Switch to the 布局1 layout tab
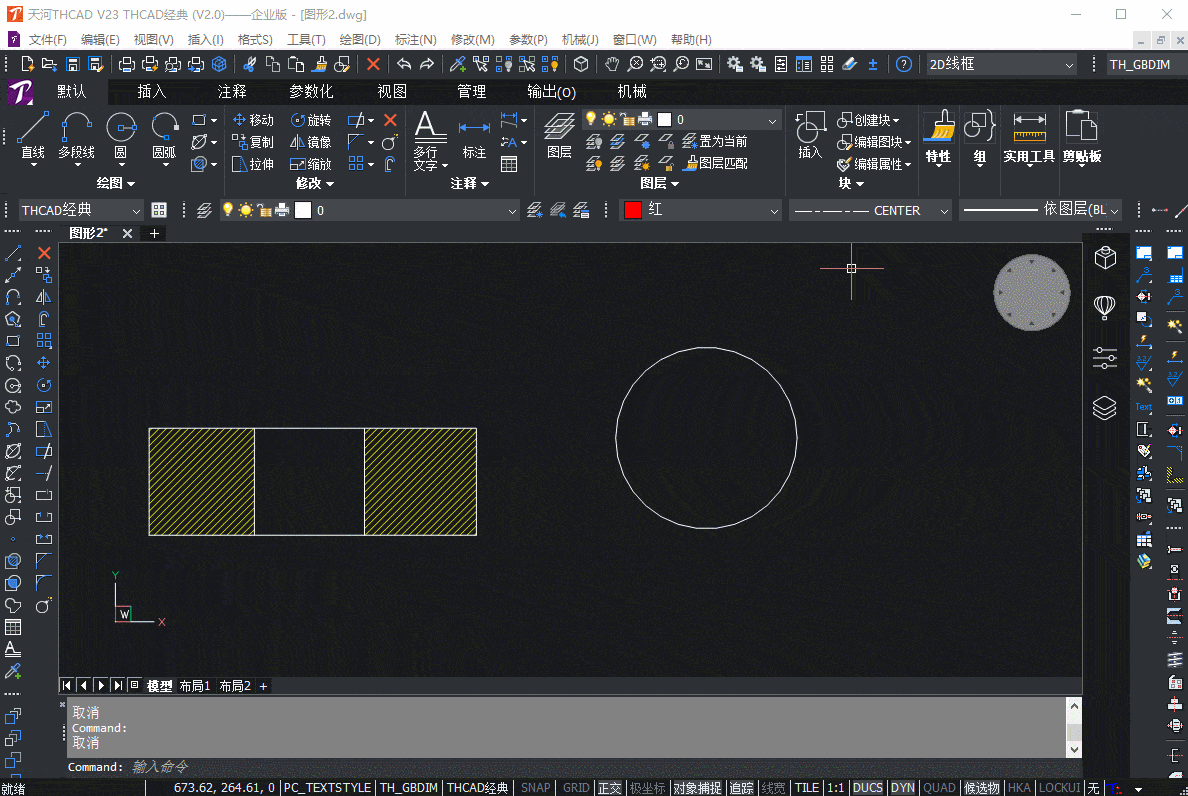This screenshot has height=796, width=1188. pos(194,686)
